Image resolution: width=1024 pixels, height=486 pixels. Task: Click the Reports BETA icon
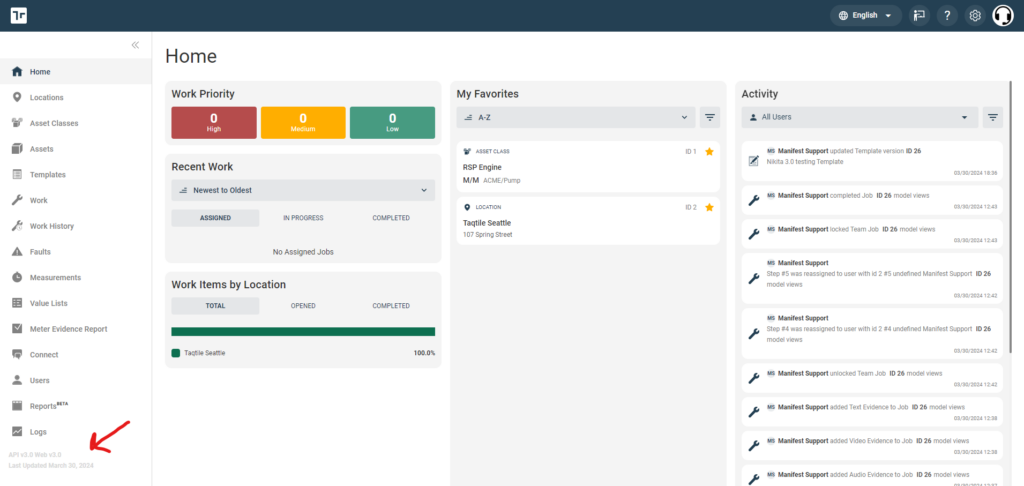[17, 406]
